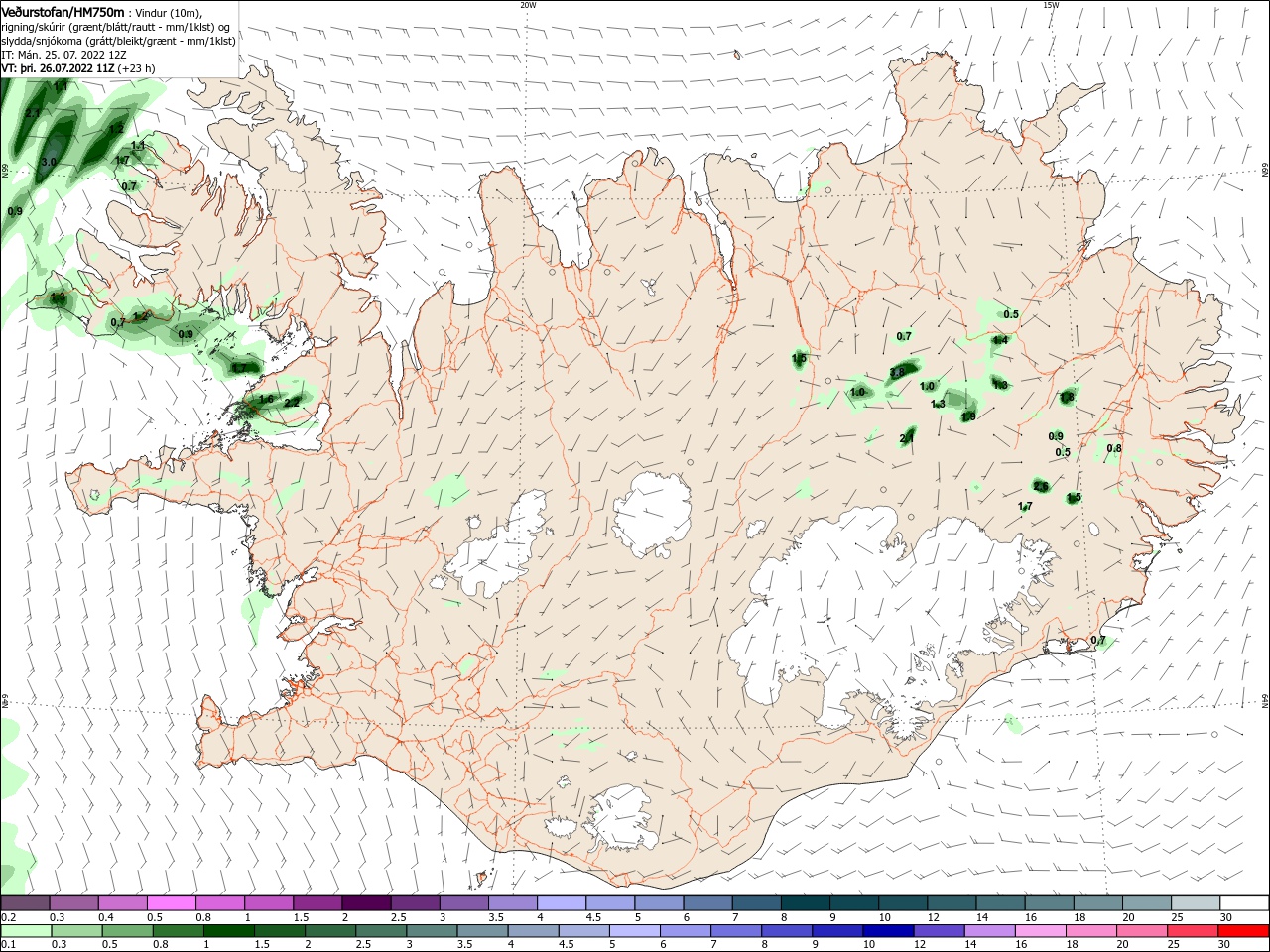This screenshot has width=1270, height=952.
Task: Pick the 4 periwinkle swatch in upper legend row
Action: (x=562, y=903)
